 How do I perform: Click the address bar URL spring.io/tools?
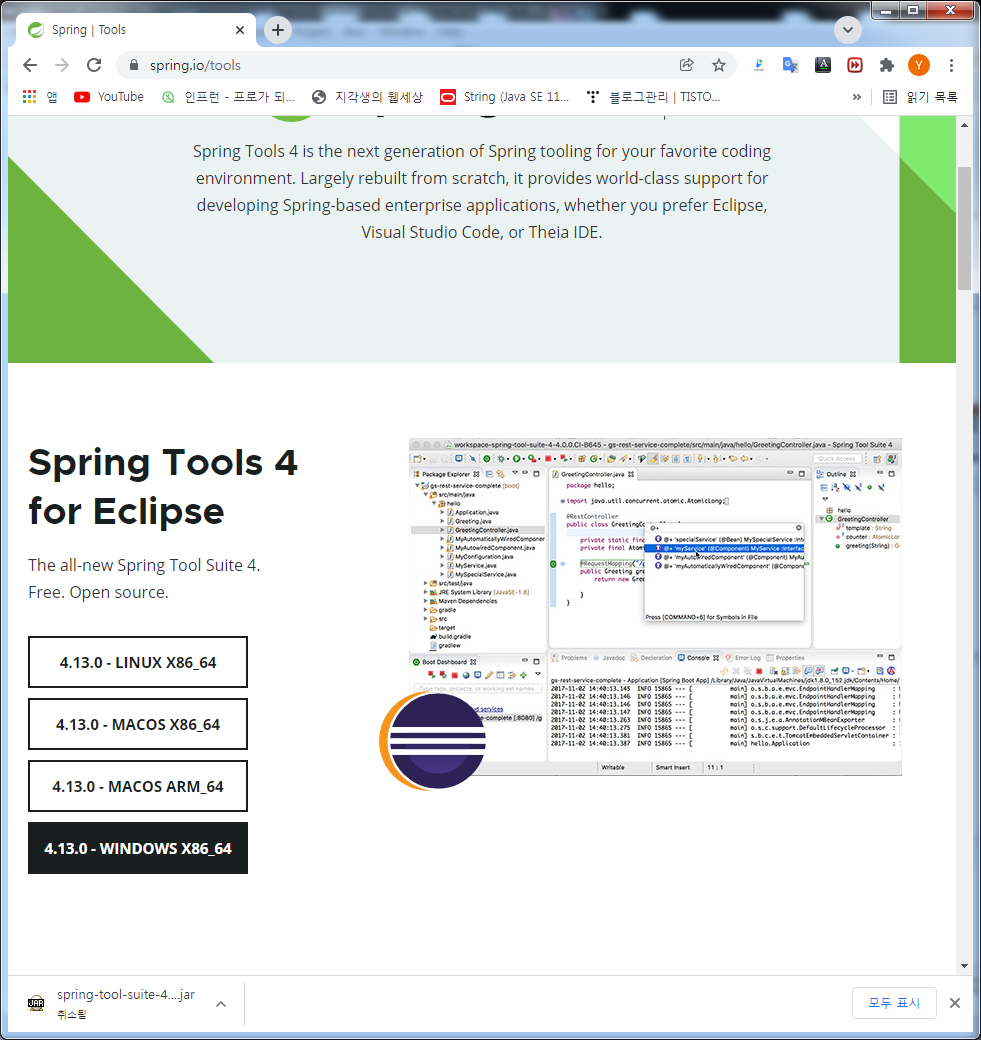point(195,65)
